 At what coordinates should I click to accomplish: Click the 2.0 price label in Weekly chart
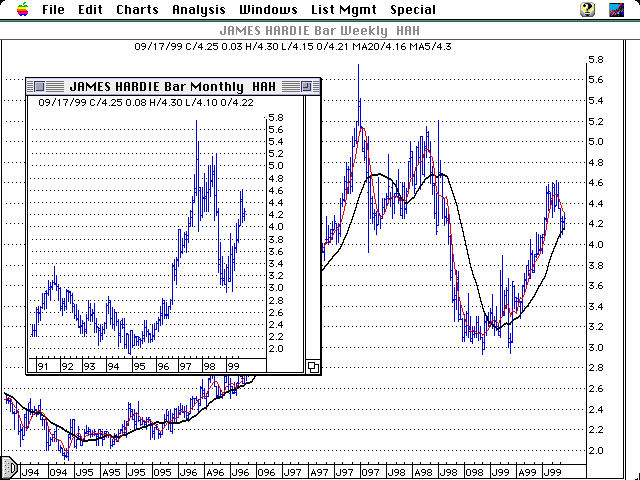(x=596, y=450)
